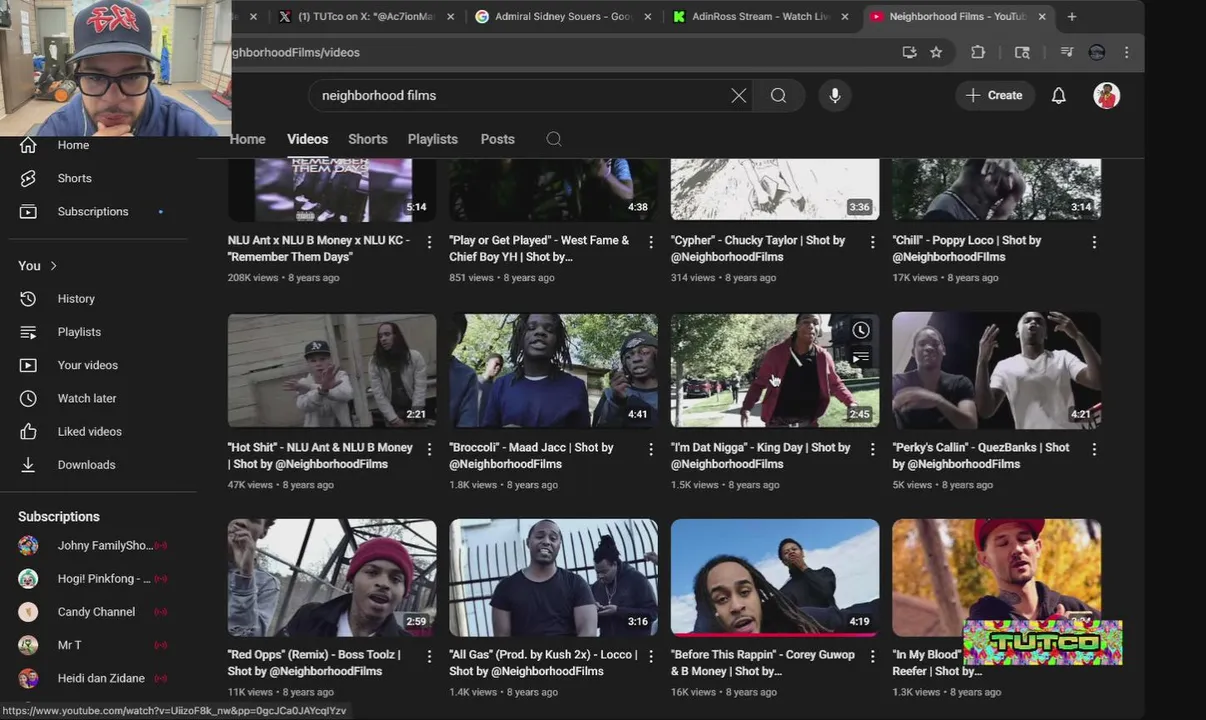
Task: Open "Before This Rappin'" video title
Action: click(x=763, y=662)
